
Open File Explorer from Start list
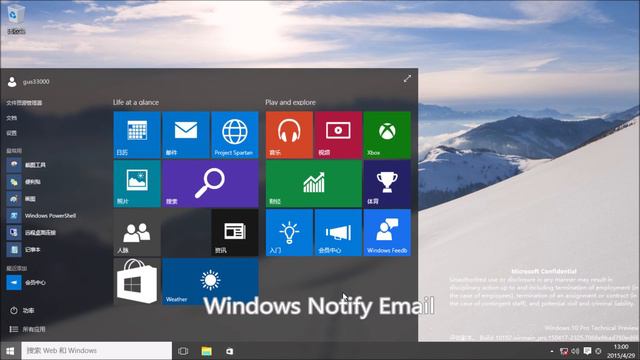click(x=24, y=103)
